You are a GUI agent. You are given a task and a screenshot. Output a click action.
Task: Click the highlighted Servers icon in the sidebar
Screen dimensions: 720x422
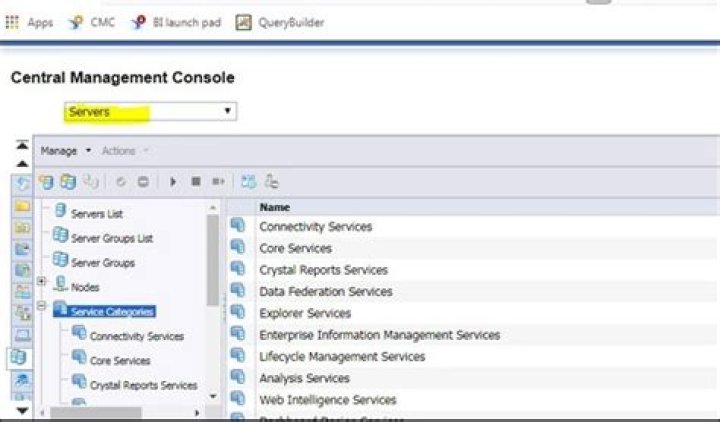point(19,357)
